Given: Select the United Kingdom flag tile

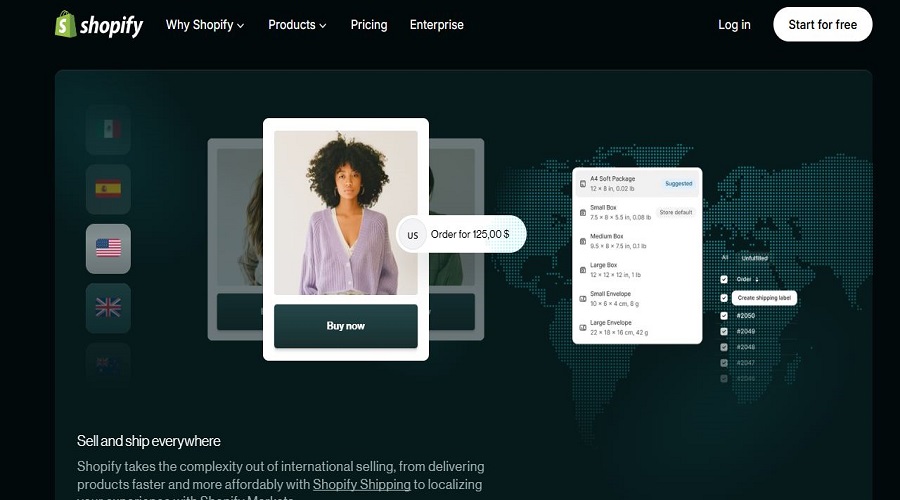Looking at the screenshot, I should pos(108,308).
